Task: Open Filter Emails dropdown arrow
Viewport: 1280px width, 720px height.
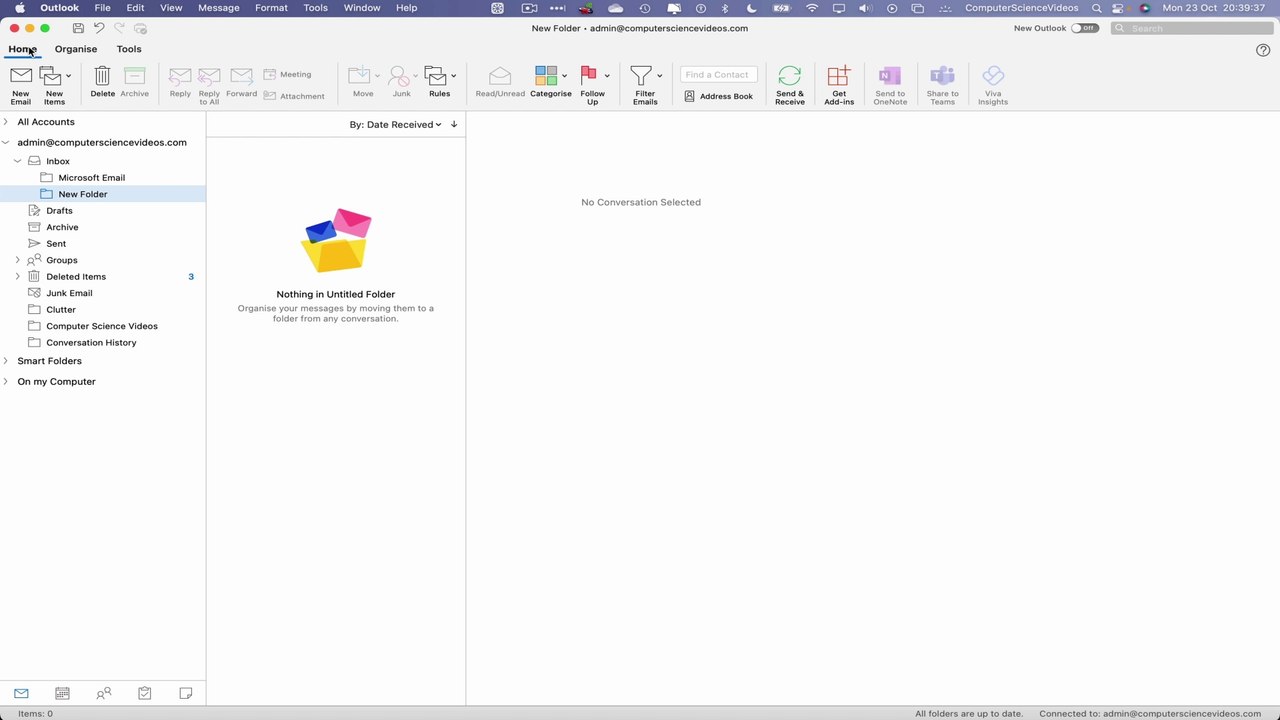Action: point(659,76)
